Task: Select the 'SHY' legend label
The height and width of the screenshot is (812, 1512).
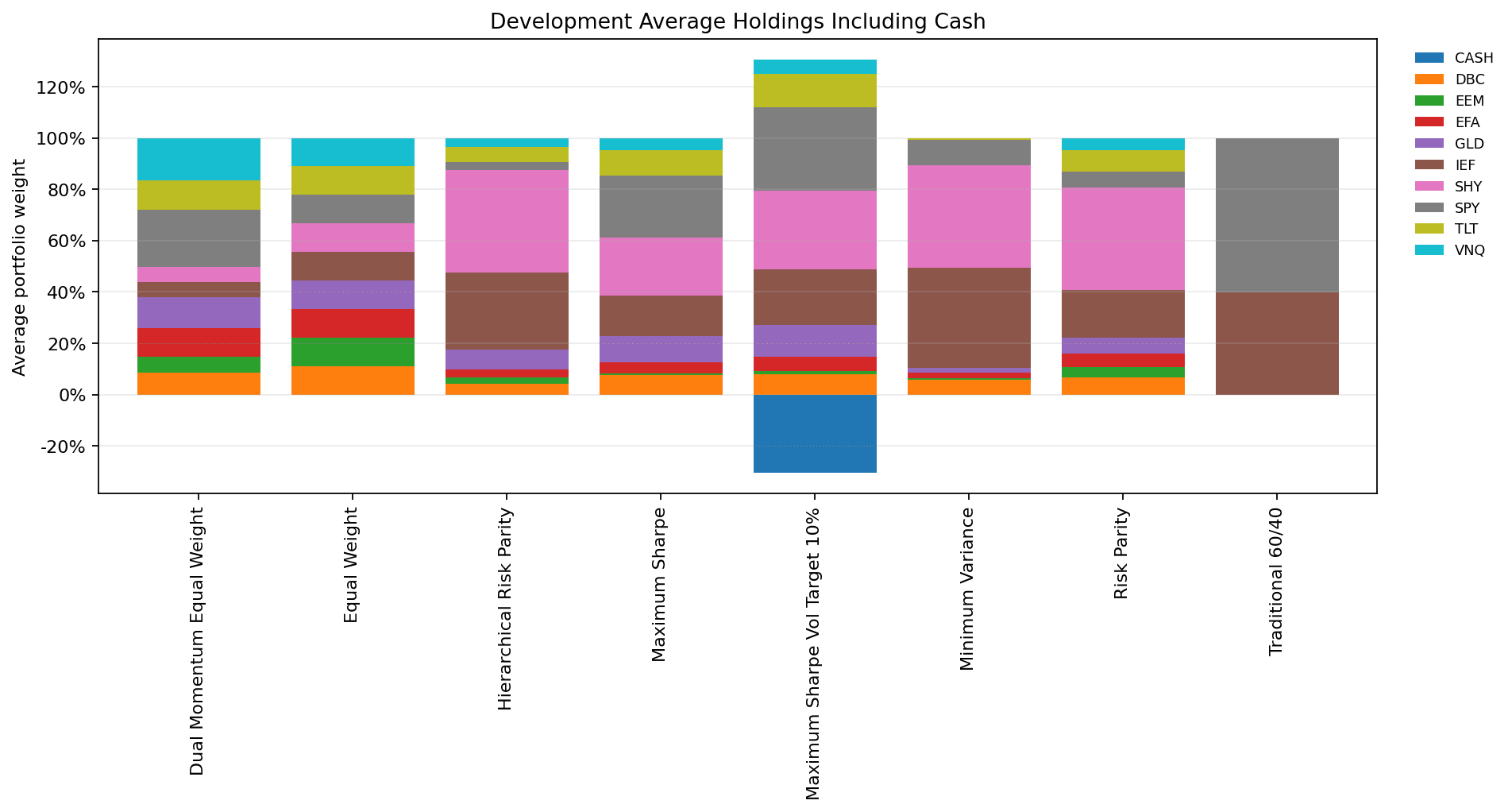Action: 1468,187
